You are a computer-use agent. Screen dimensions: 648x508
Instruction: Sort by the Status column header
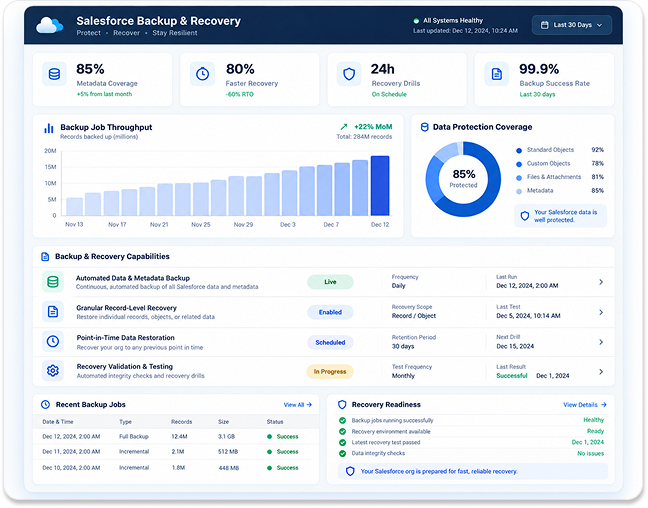click(275, 422)
